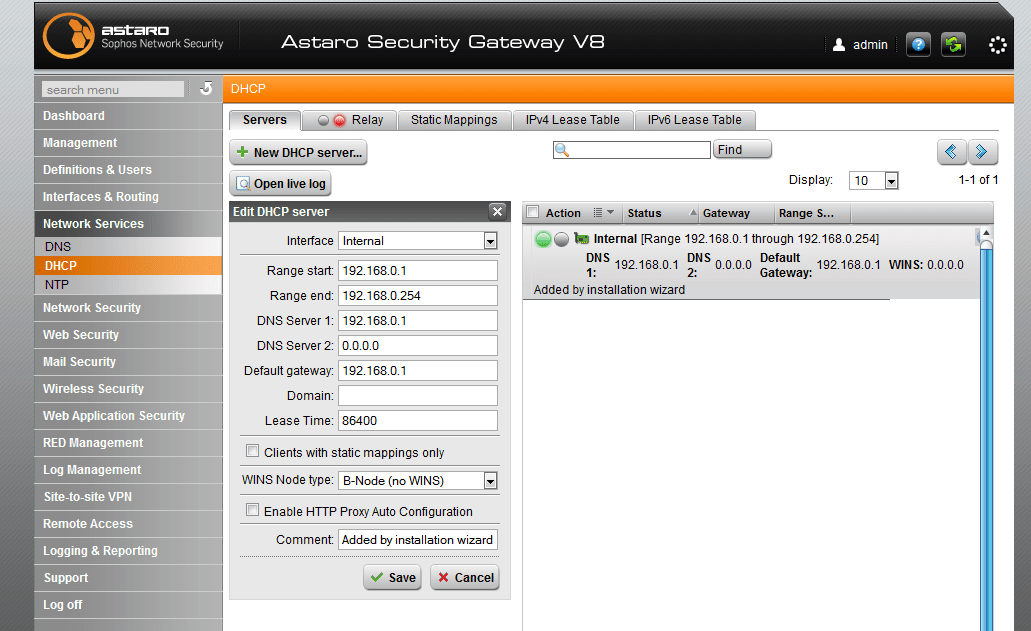1031x631 pixels.
Task: Open Interfaces & Routing menu
Action: pyautogui.click(x=128, y=197)
